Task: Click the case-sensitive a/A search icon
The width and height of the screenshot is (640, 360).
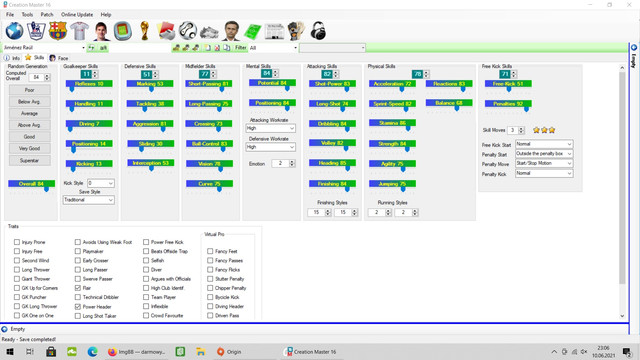Action: tap(103, 48)
